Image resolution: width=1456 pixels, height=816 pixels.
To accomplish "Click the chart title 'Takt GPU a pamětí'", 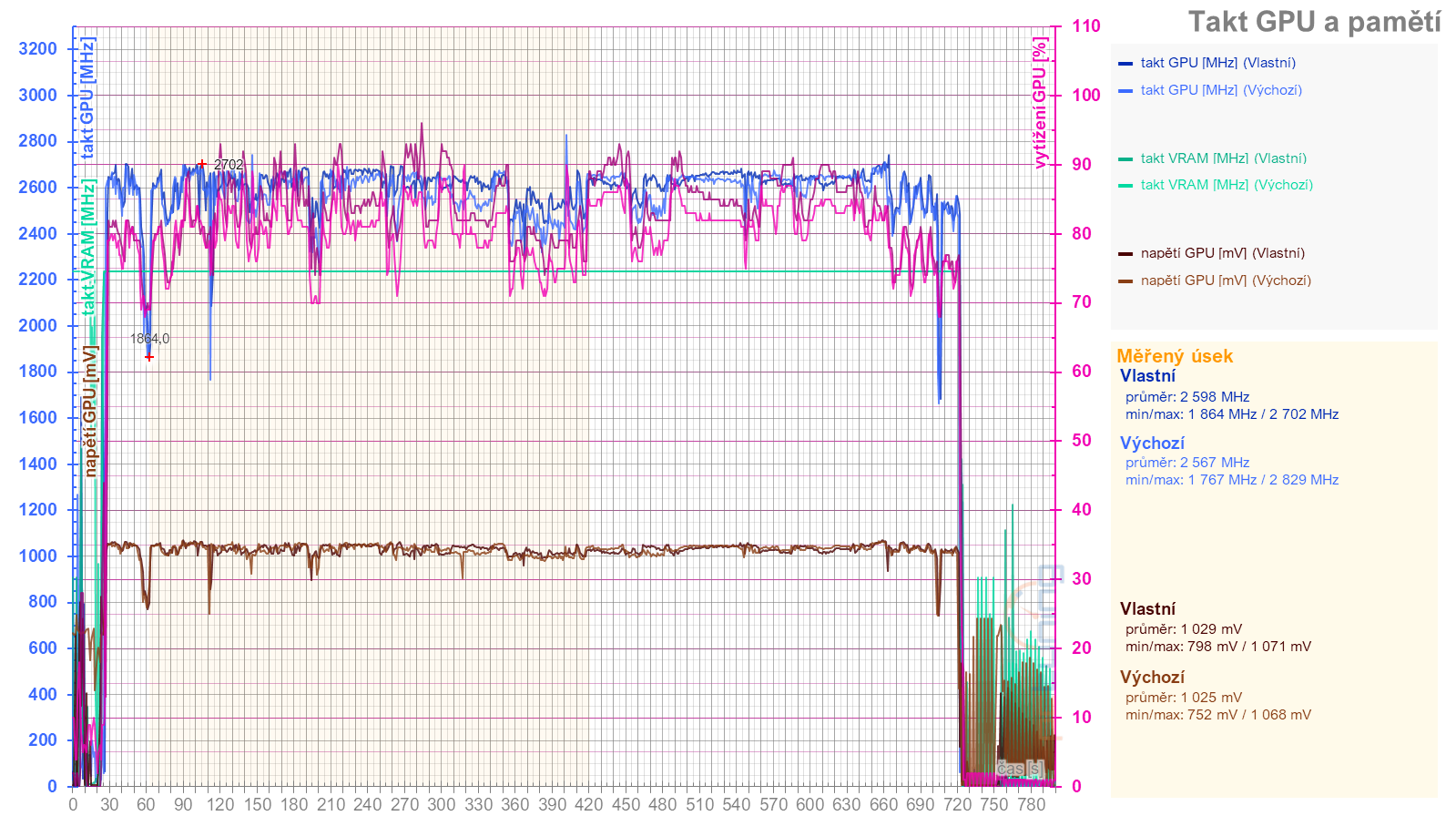I will click(1314, 22).
